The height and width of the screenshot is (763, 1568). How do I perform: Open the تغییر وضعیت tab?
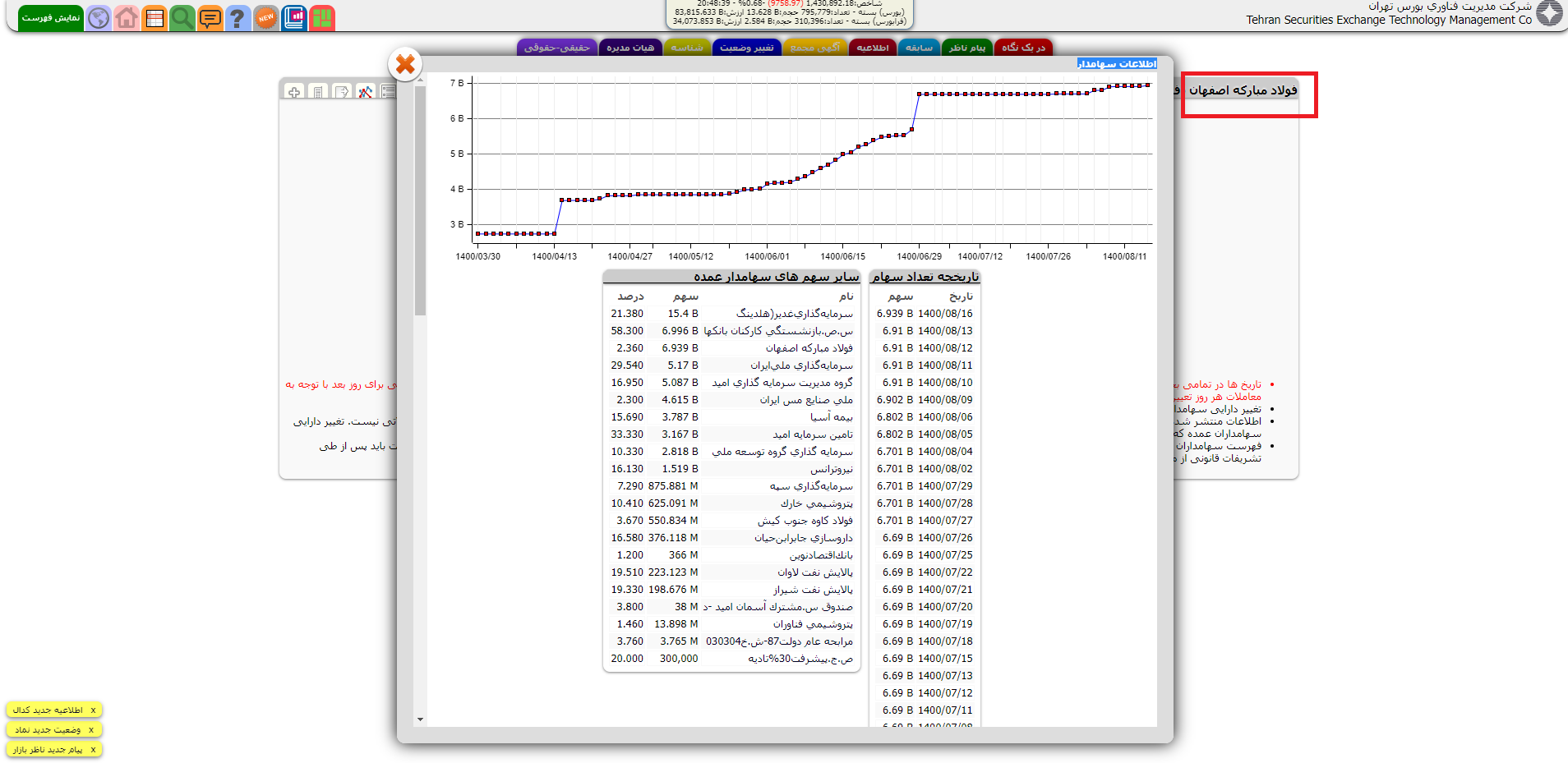tap(747, 48)
